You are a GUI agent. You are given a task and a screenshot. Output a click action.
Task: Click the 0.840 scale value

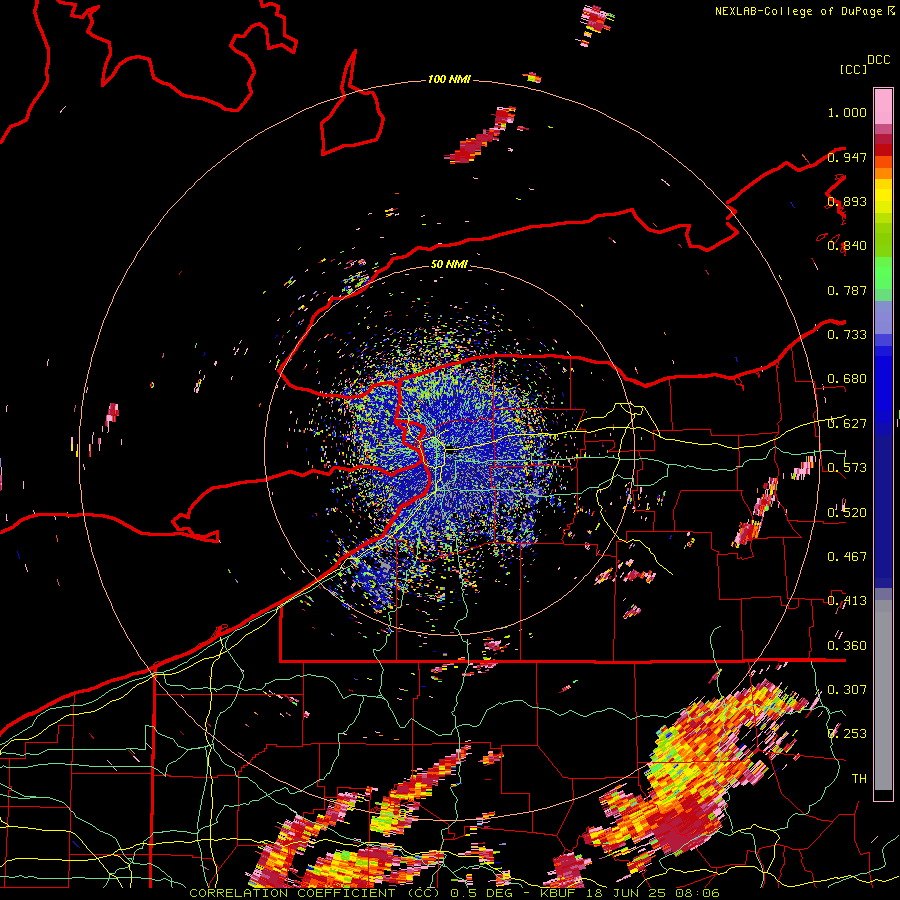click(847, 246)
